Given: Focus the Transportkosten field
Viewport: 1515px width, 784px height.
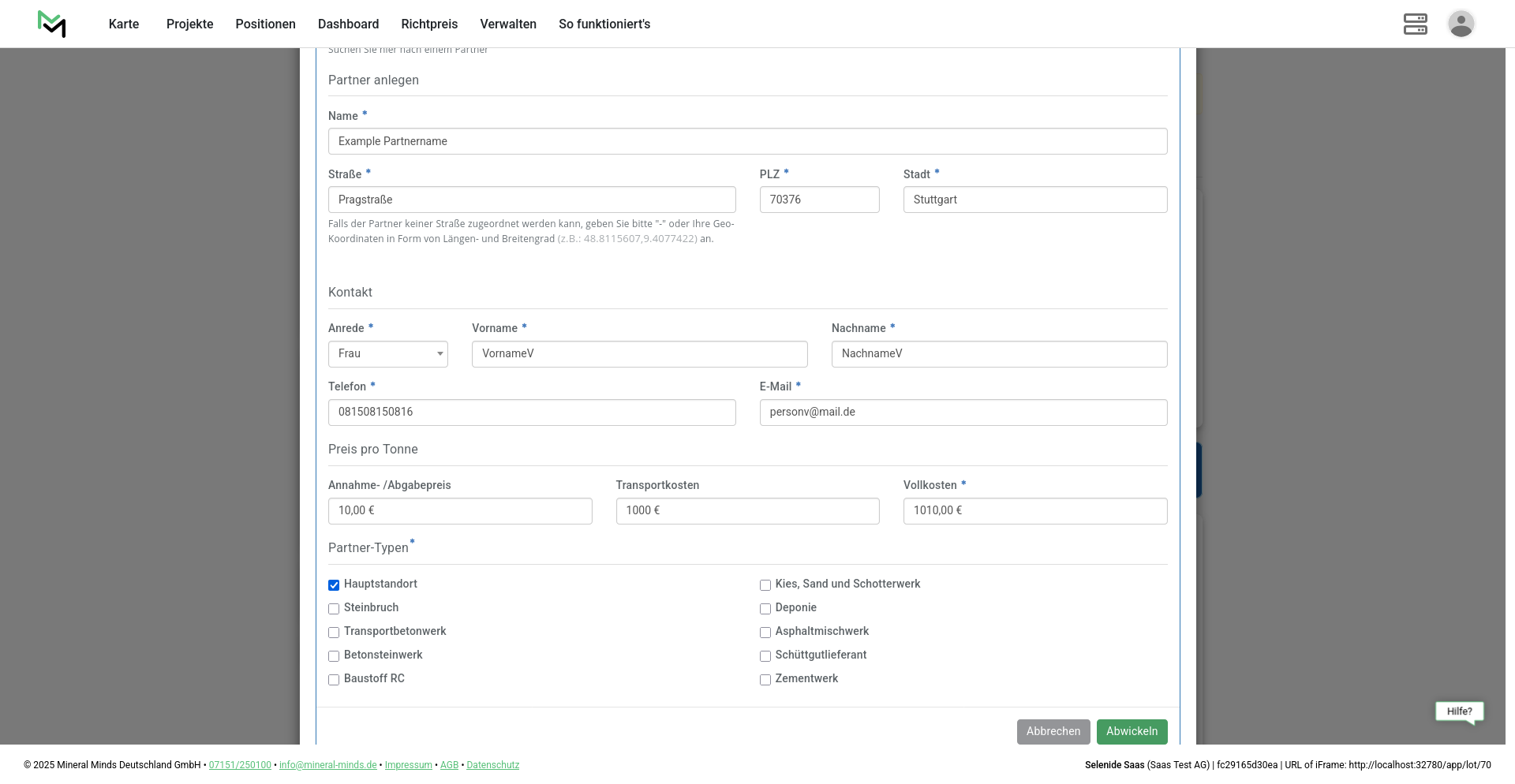Looking at the screenshot, I should coord(747,511).
